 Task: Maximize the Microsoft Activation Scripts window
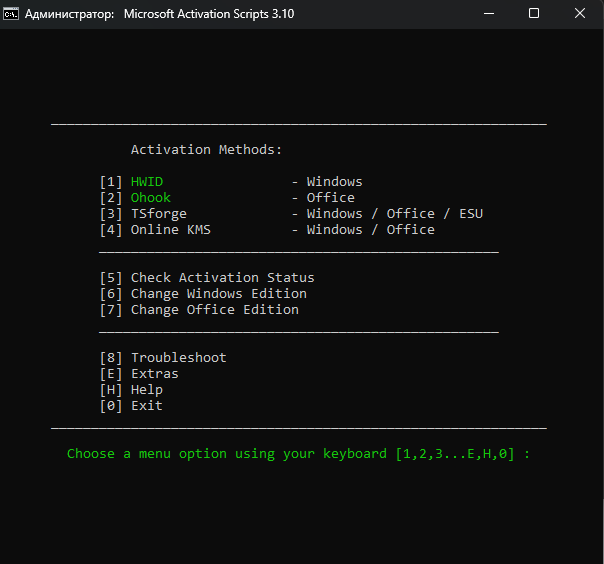click(534, 14)
